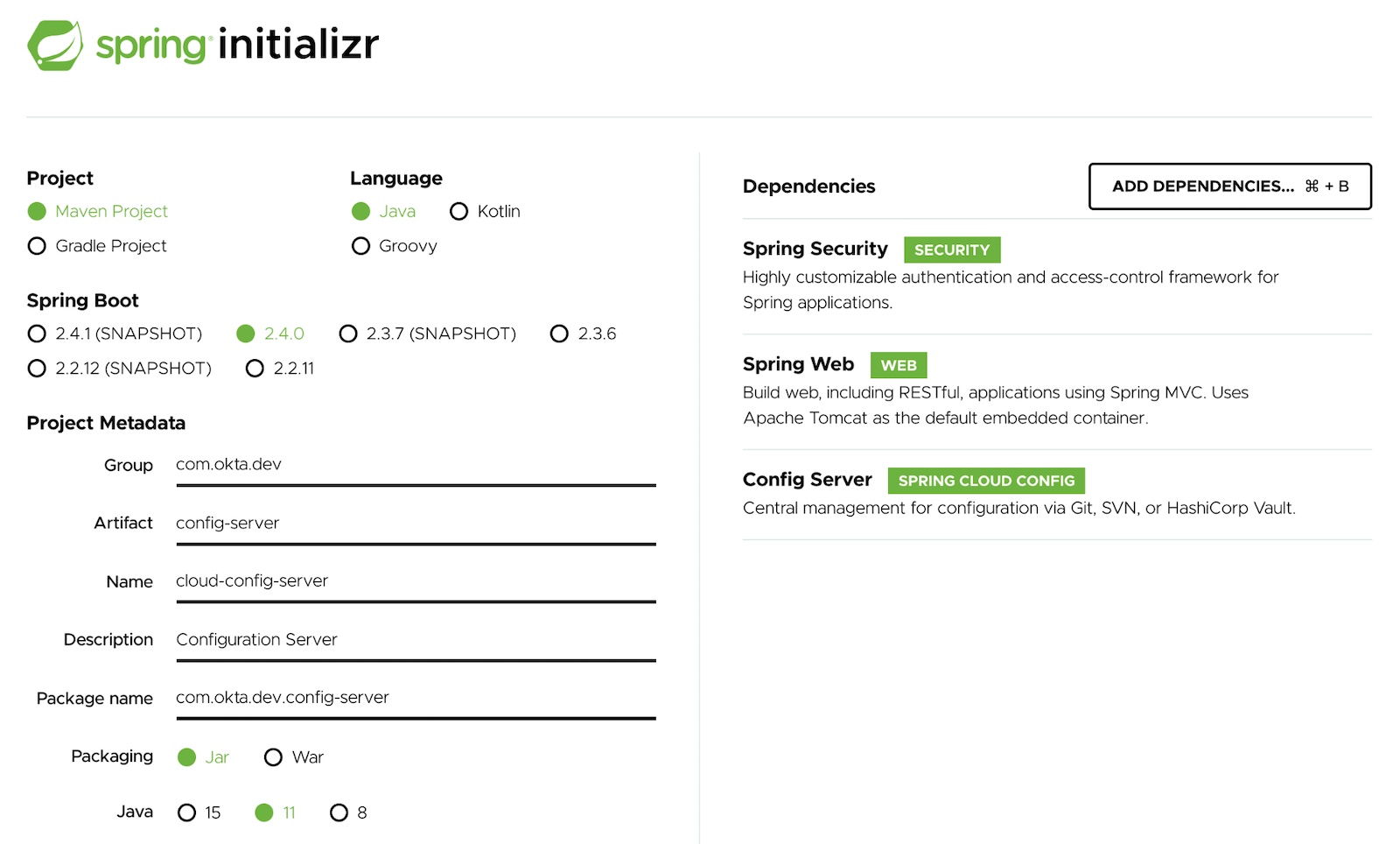This screenshot has height=844, width=1400.
Task: Select Groovy language option
Action: tap(360, 246)
